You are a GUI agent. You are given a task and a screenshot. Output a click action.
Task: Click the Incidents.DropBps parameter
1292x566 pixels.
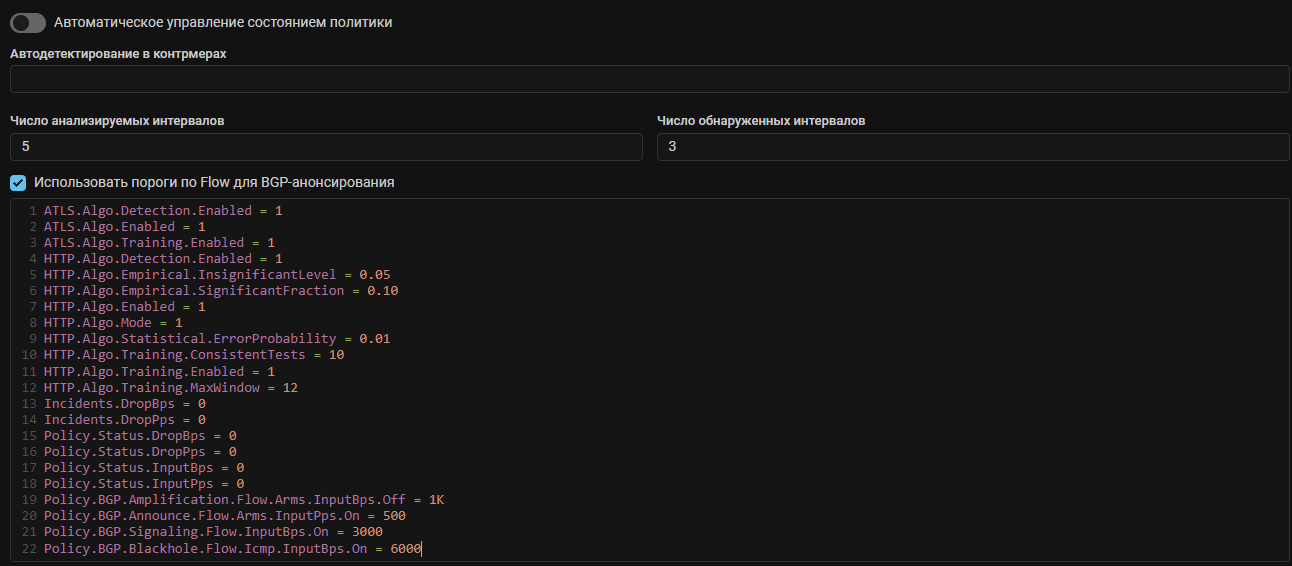pos(112,403)
